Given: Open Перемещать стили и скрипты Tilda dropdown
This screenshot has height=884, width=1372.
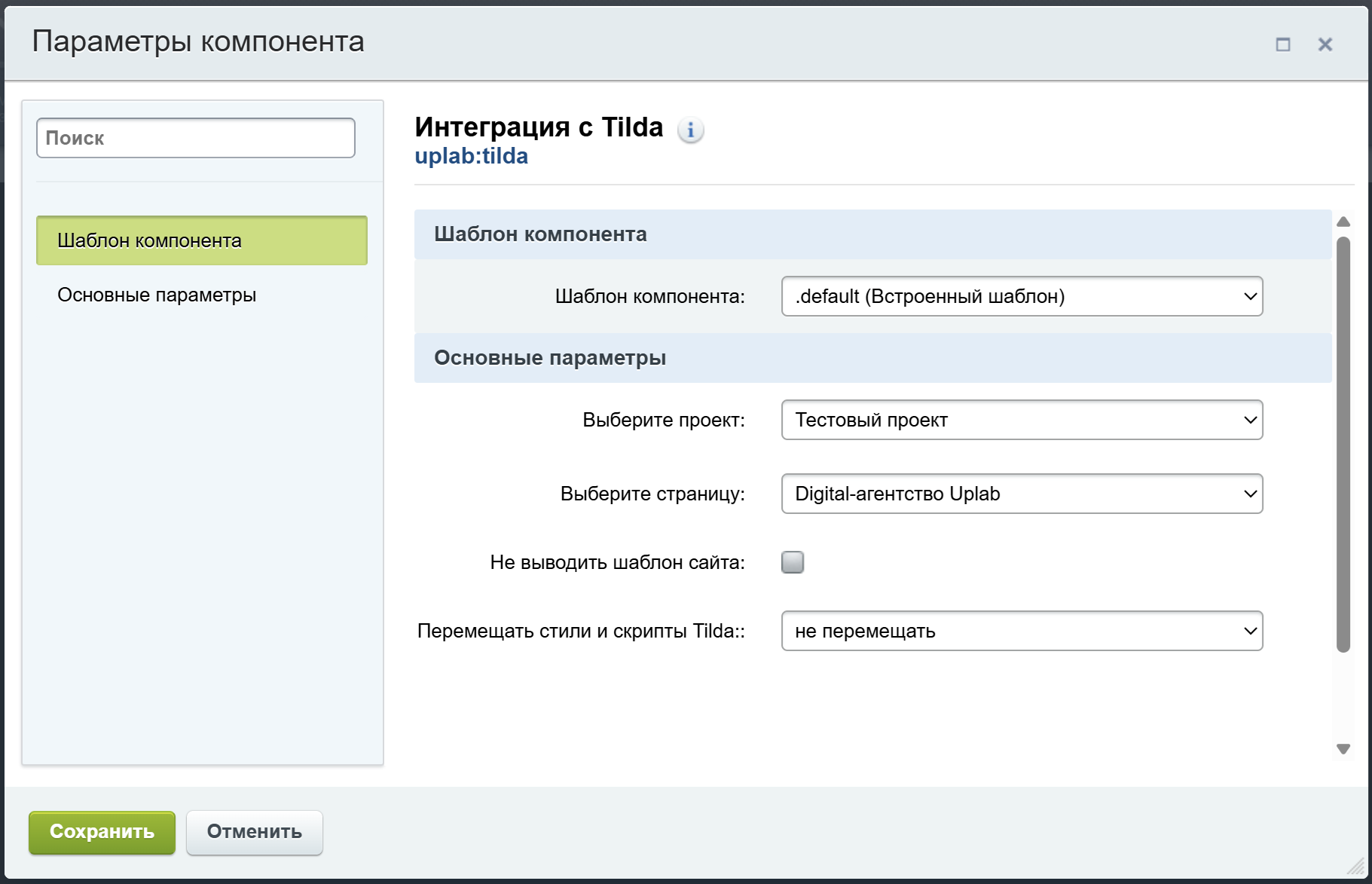Looking at the screenshot, I should 1022,631.
